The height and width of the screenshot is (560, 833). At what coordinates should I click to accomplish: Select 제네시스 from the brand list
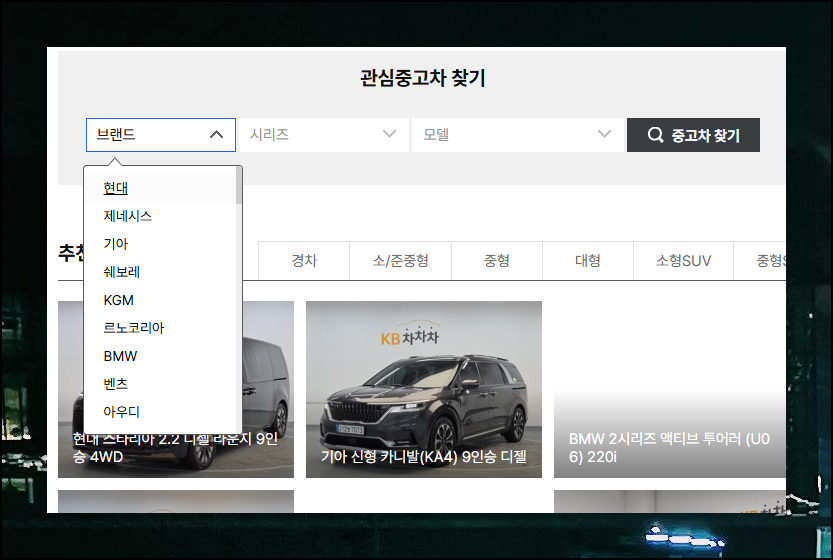point(162,216)
